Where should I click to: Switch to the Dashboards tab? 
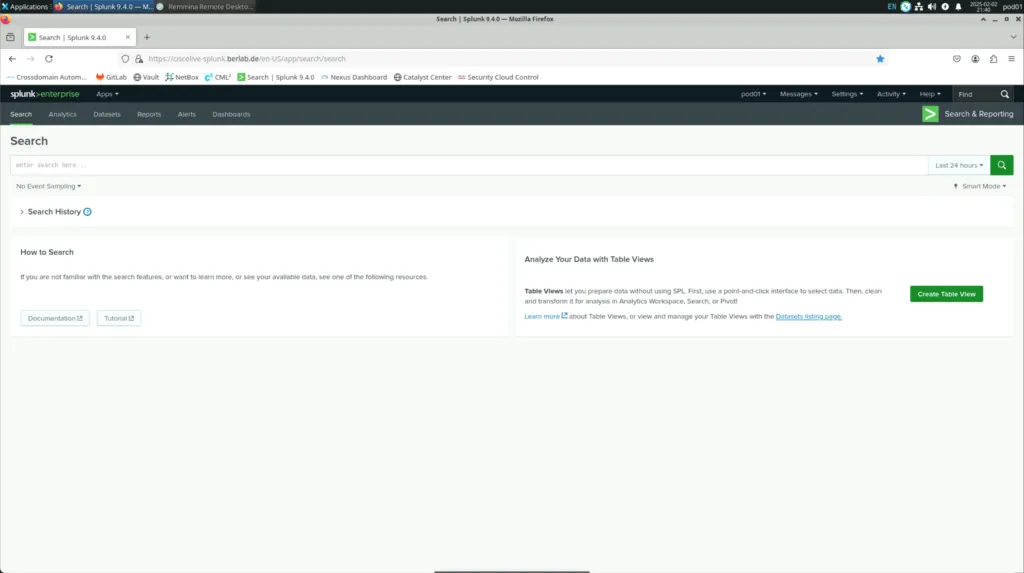click(231, 114)
